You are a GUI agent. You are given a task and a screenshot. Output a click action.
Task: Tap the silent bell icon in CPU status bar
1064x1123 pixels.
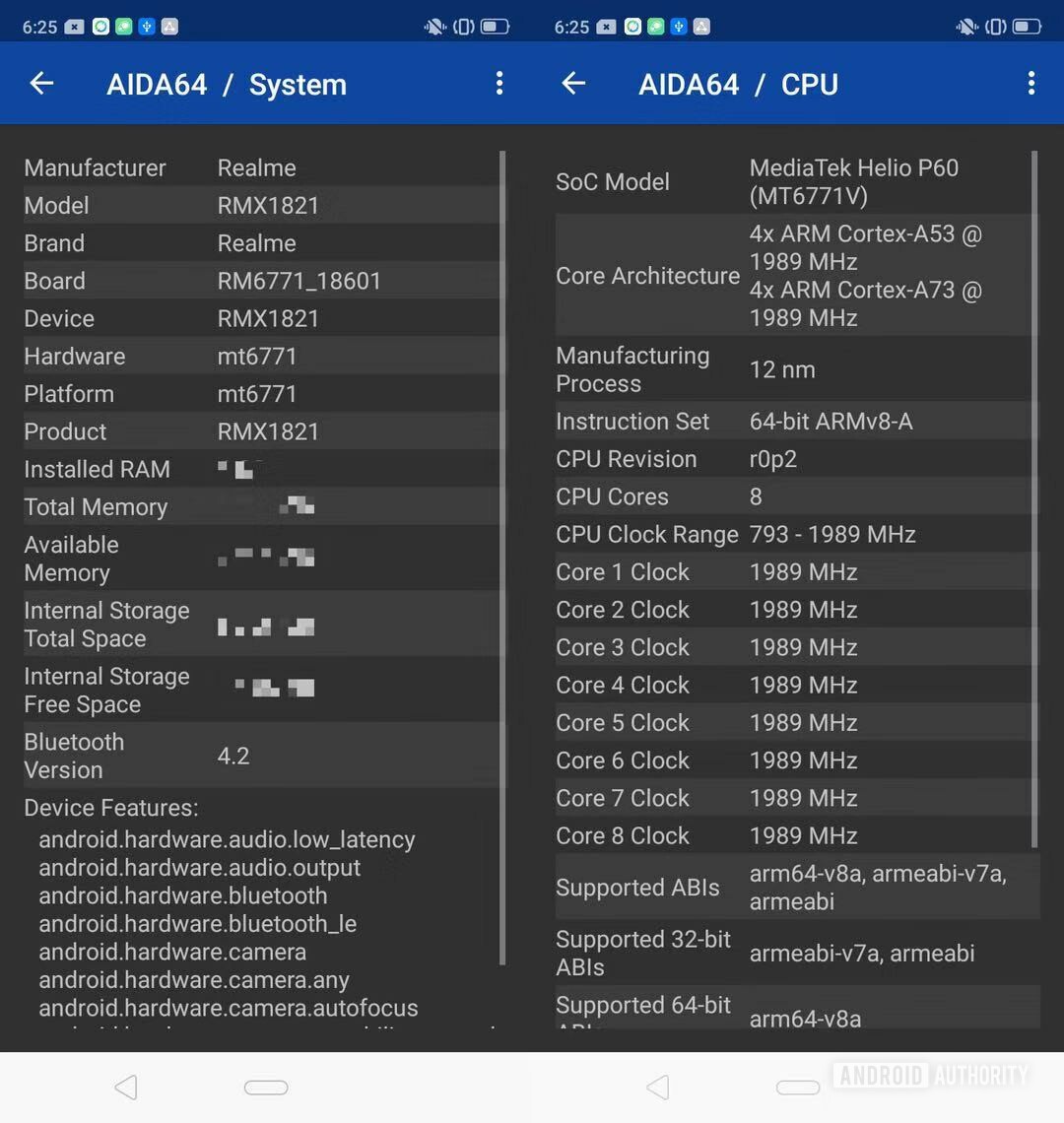click(966, 27)
